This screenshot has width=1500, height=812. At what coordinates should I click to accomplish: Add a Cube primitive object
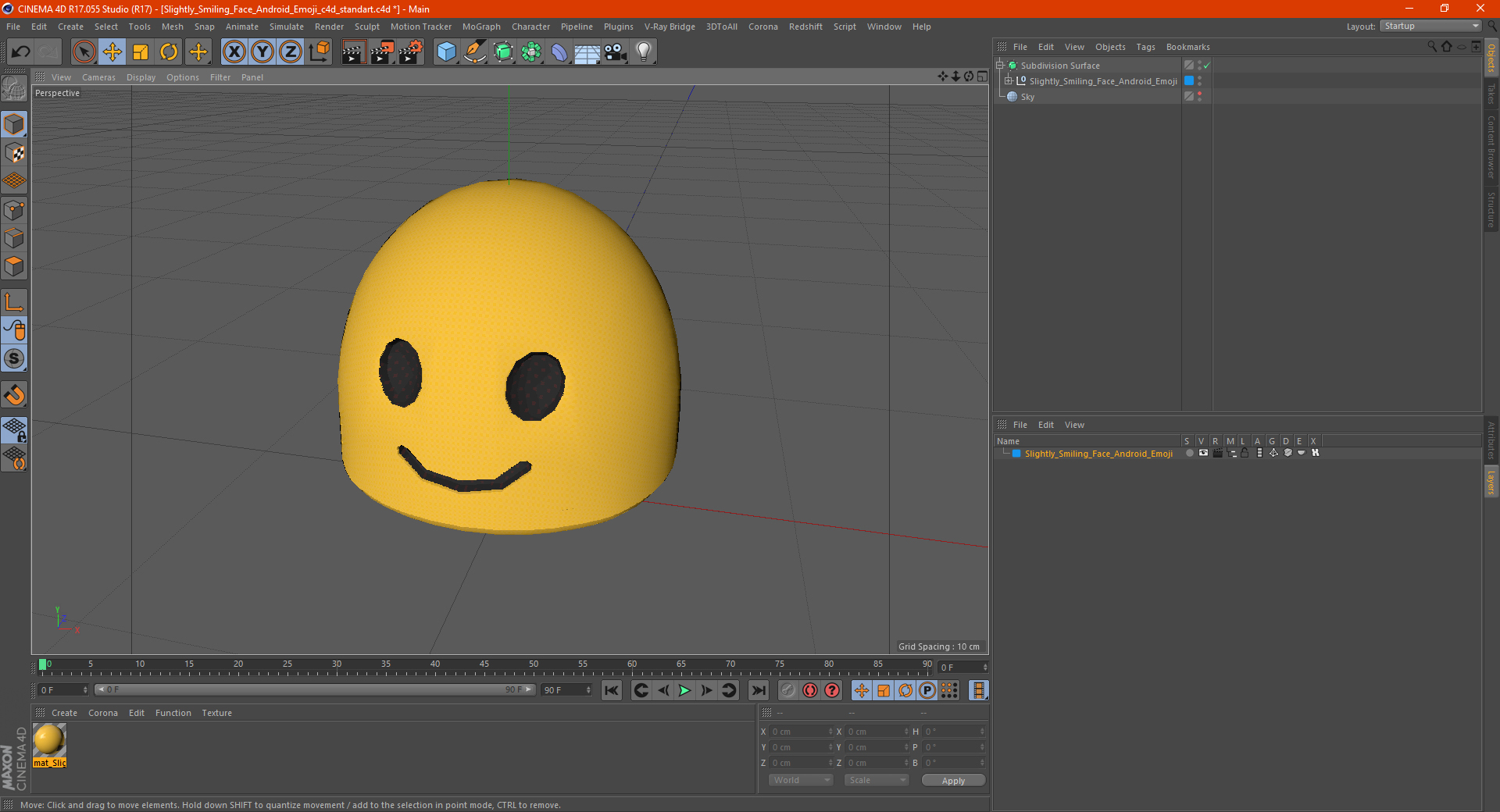point(446,52)
